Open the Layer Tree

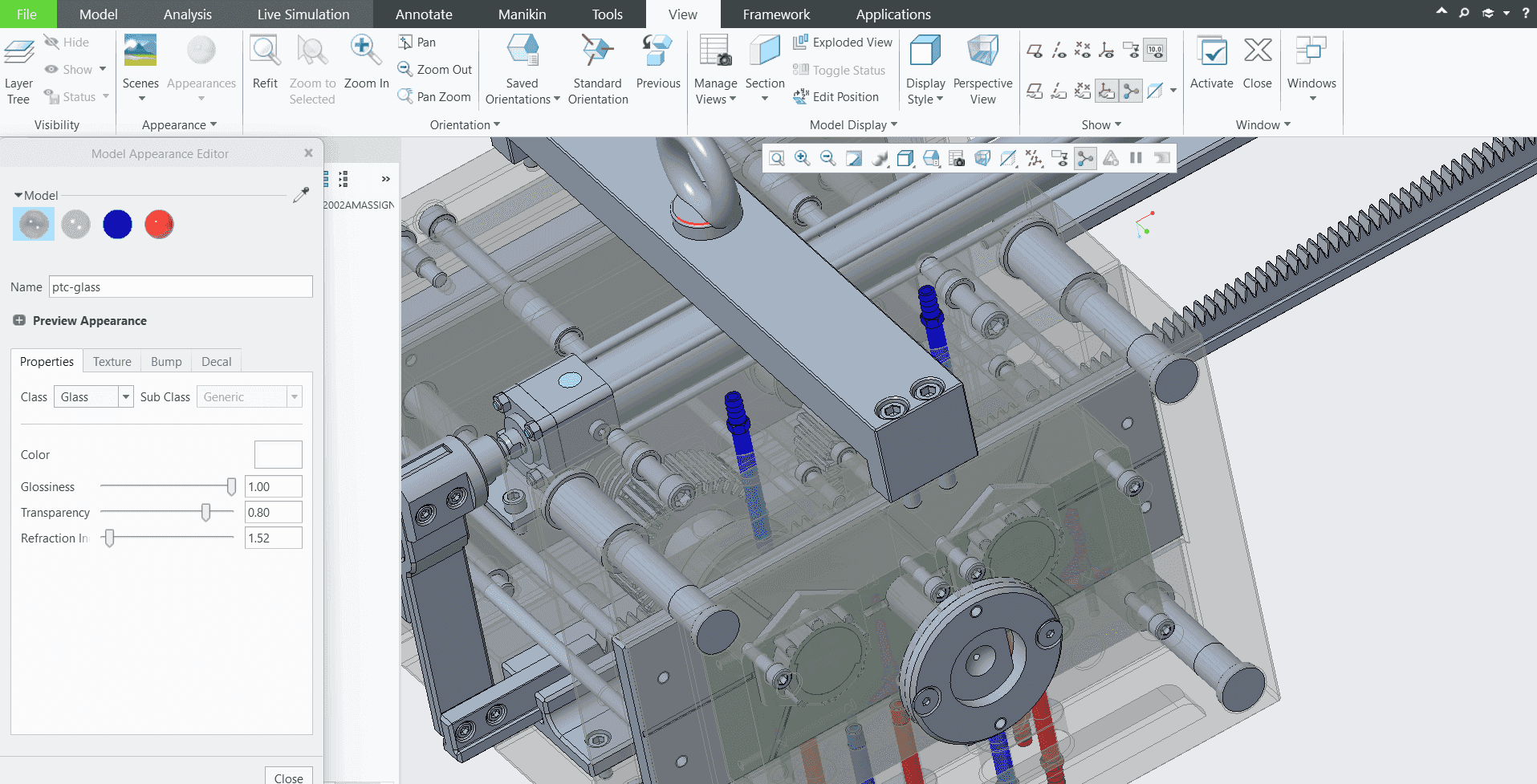click(x=18, y=70)
